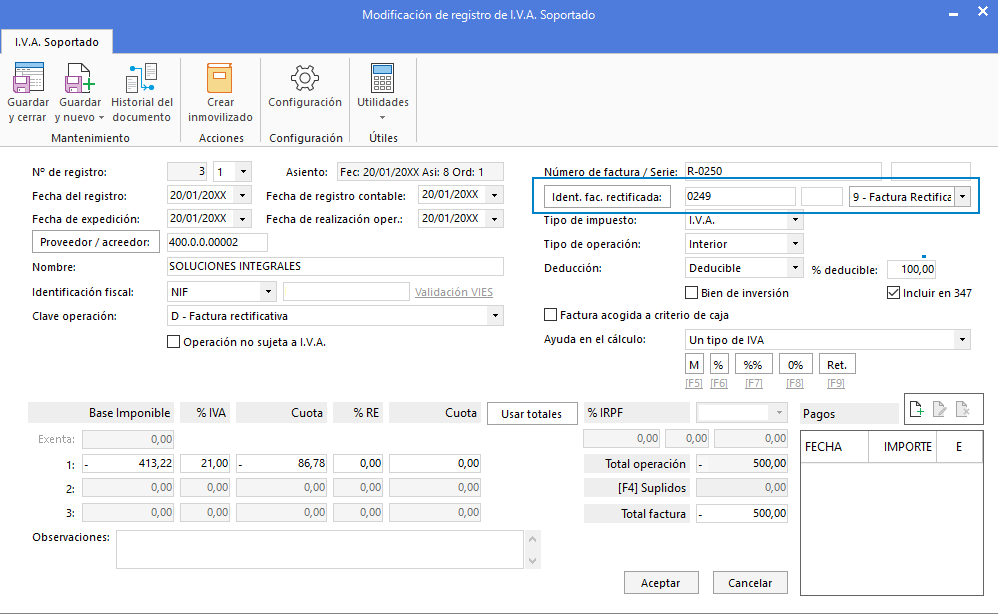Click Crear inmovilizado icon
Viewport: 998px width, 614px height.
pos(220,78)
